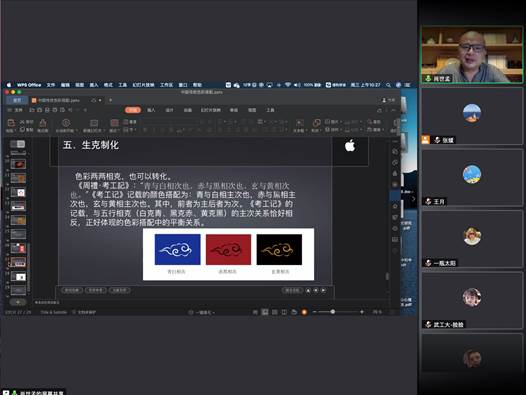Click the zoom-in plus icon in status bar
This screenshot has height=395, width=526.
pyautogui.click(x=362, y=312)
